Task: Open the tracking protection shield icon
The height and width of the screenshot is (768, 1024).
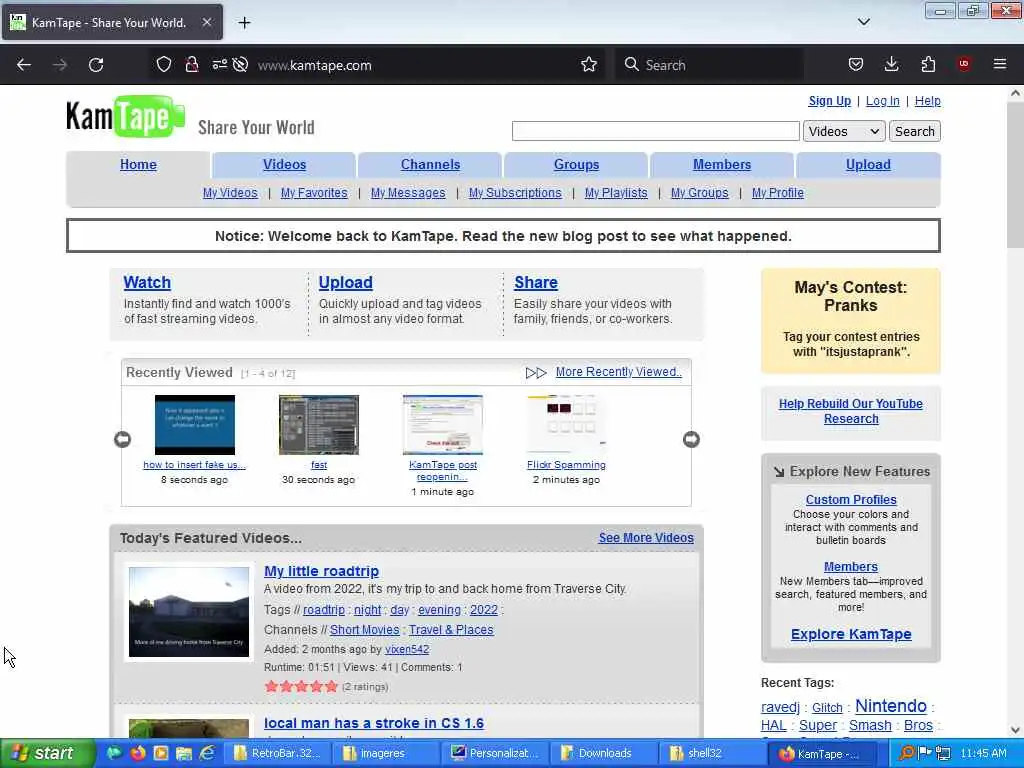Action: [x=164, y=65]
